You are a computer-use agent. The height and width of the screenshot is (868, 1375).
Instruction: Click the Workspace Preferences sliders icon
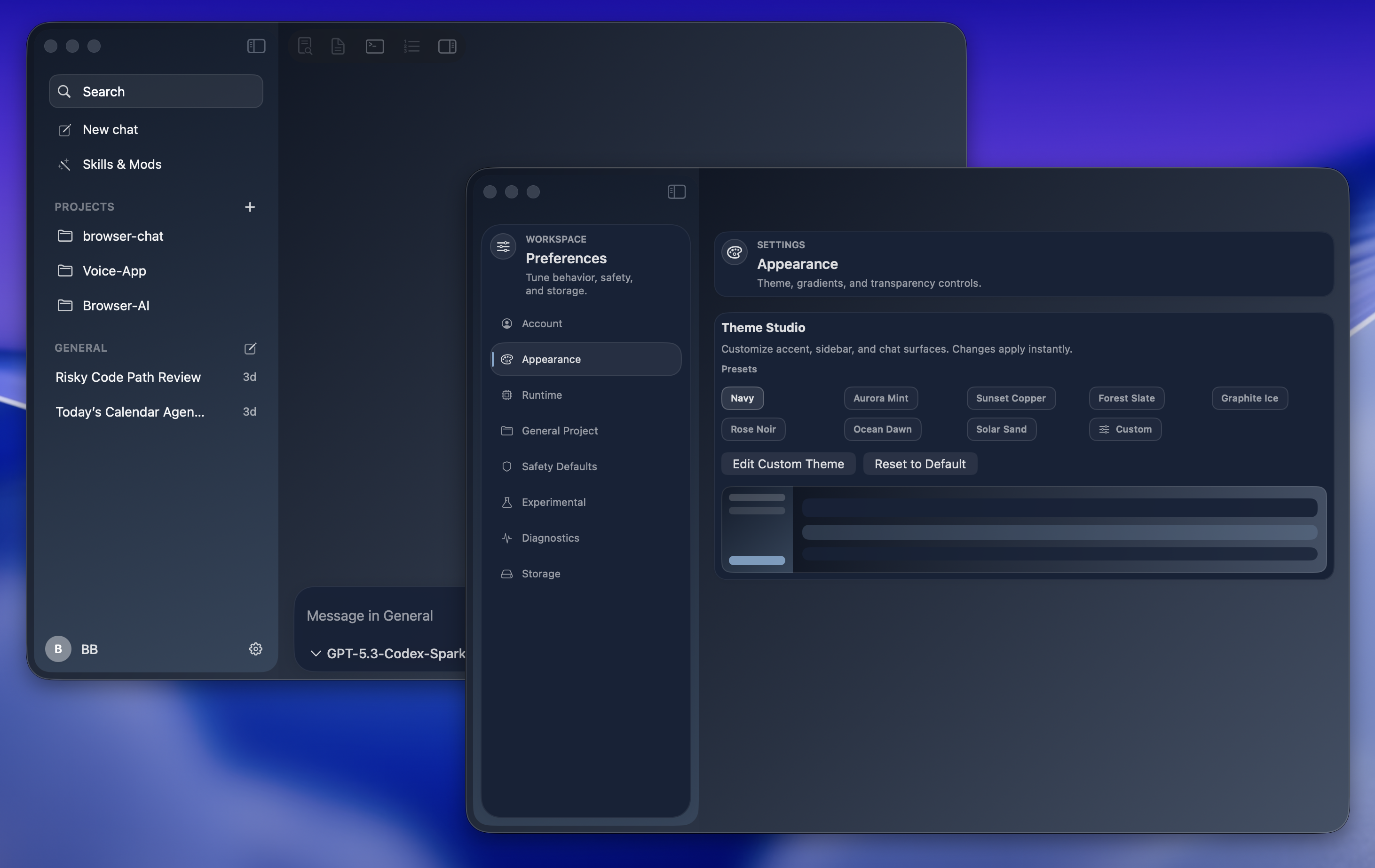pyautogui.click(x=503, y=246)
